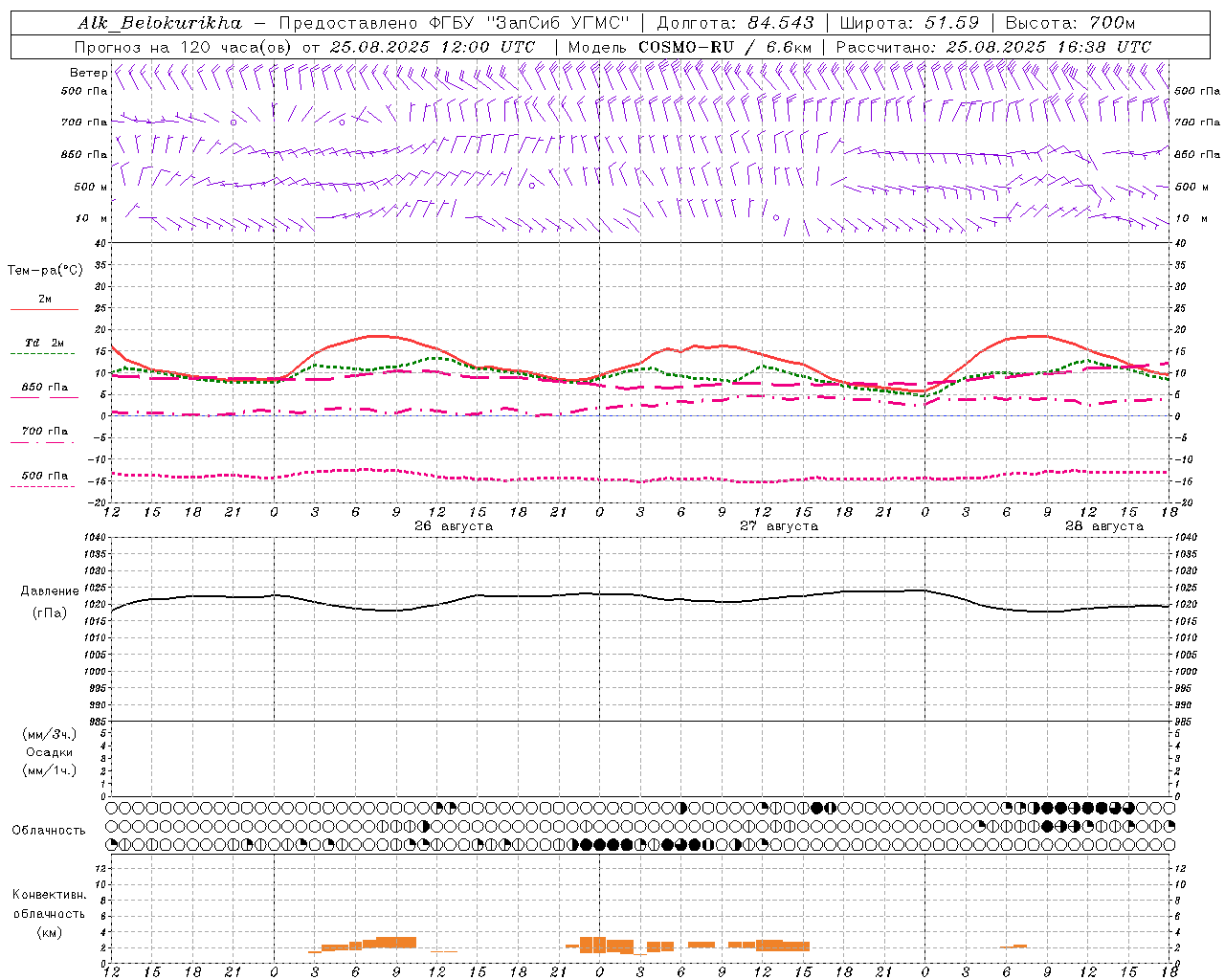Click the left '500 м' wind level label

click(x=91, y=187)
